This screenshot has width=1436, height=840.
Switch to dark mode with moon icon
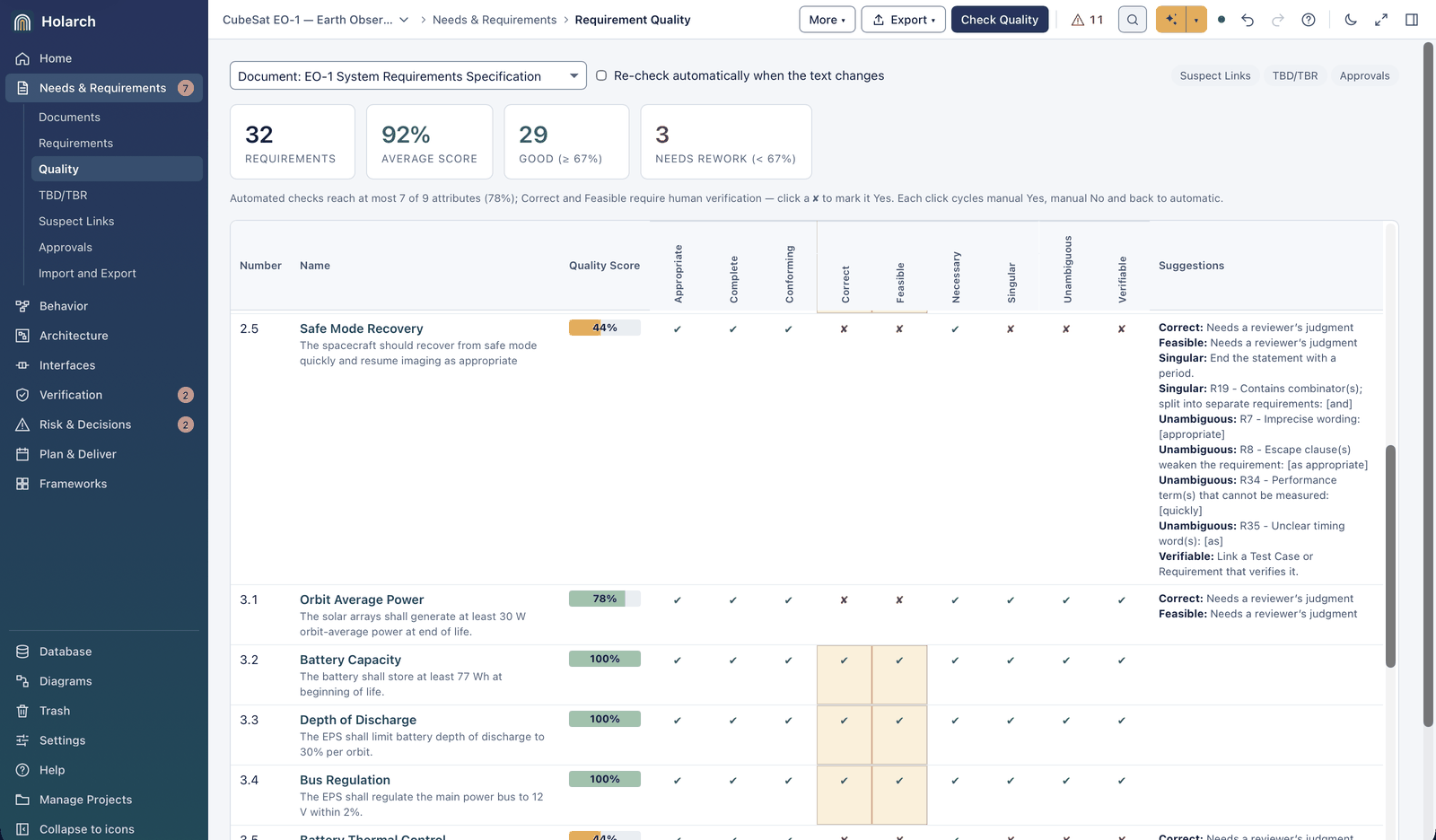[x=1351, y=20]
